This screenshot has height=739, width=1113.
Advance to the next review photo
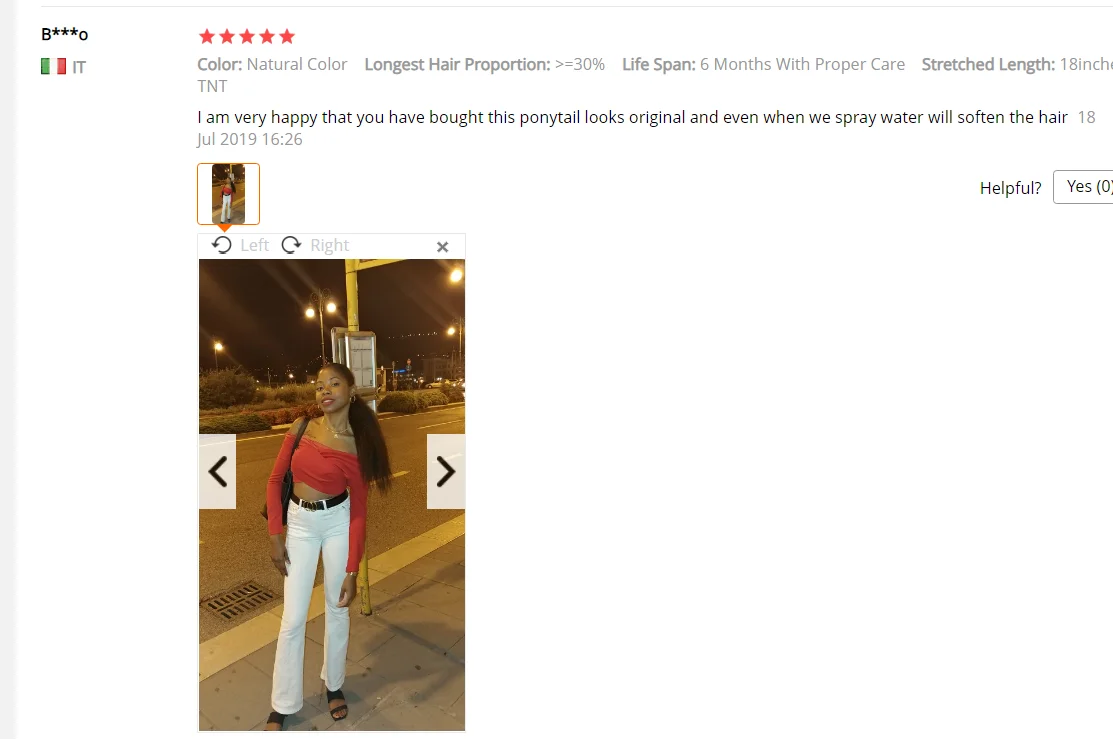pos(446,471)
